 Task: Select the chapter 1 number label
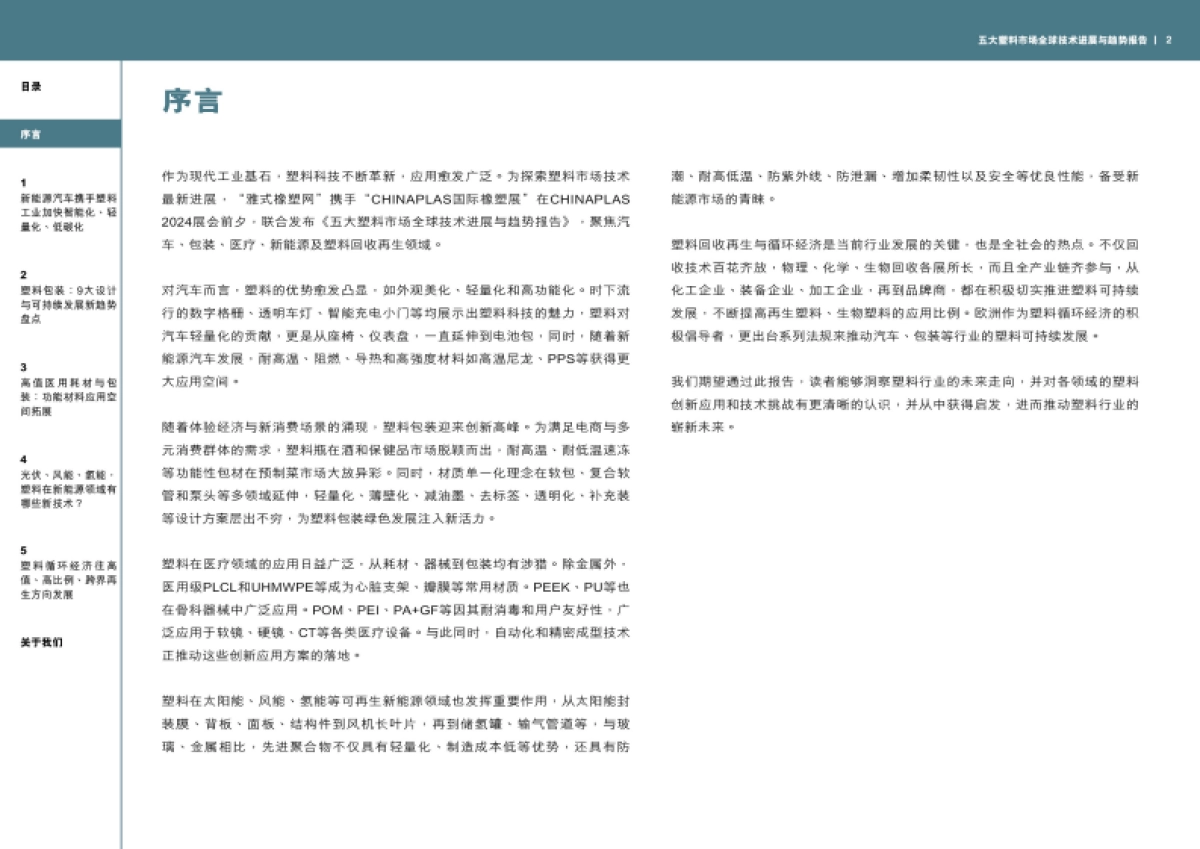click(22, 180)
